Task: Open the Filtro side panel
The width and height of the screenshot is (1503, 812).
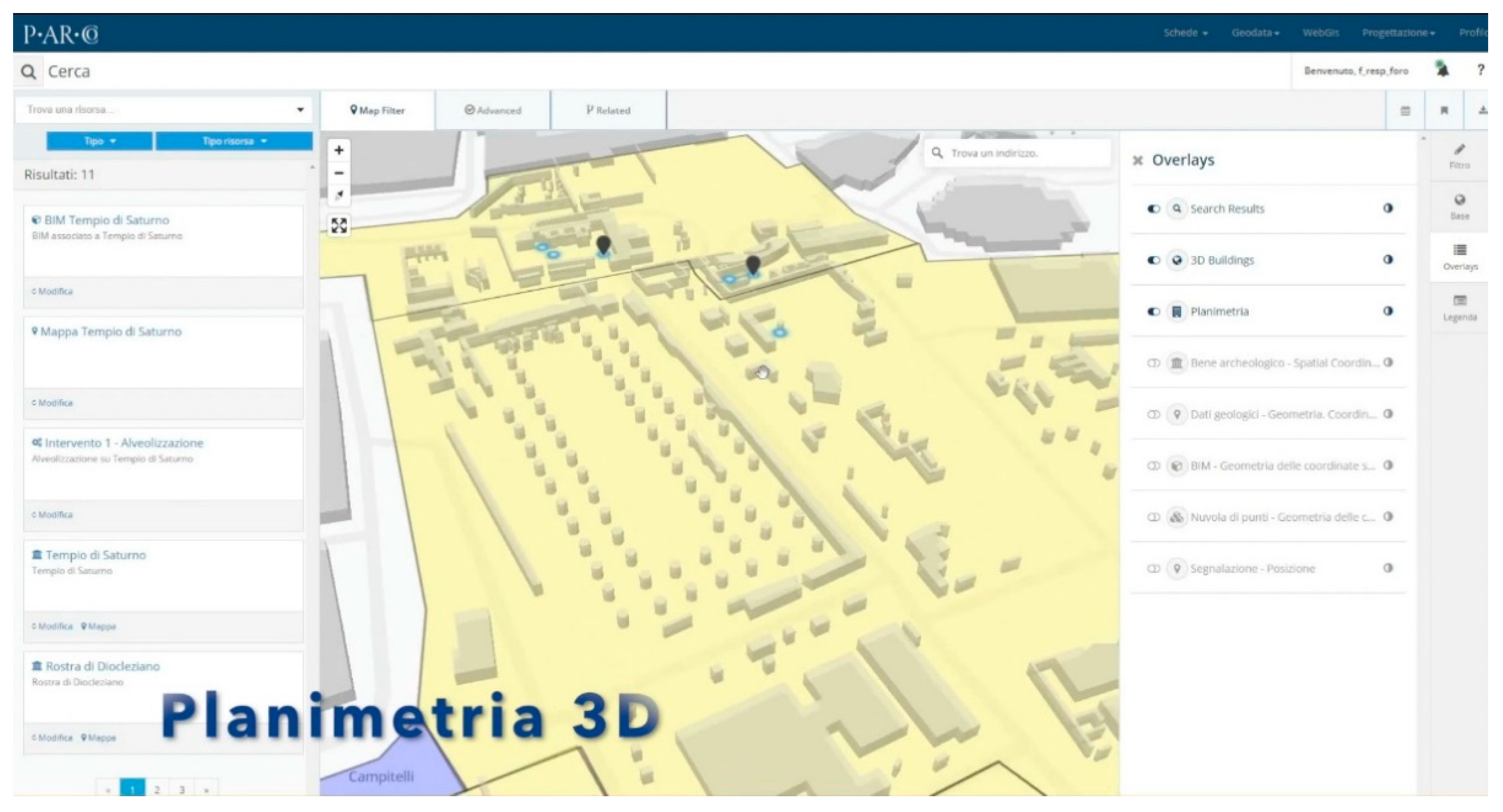Action: click(1459, 156)
